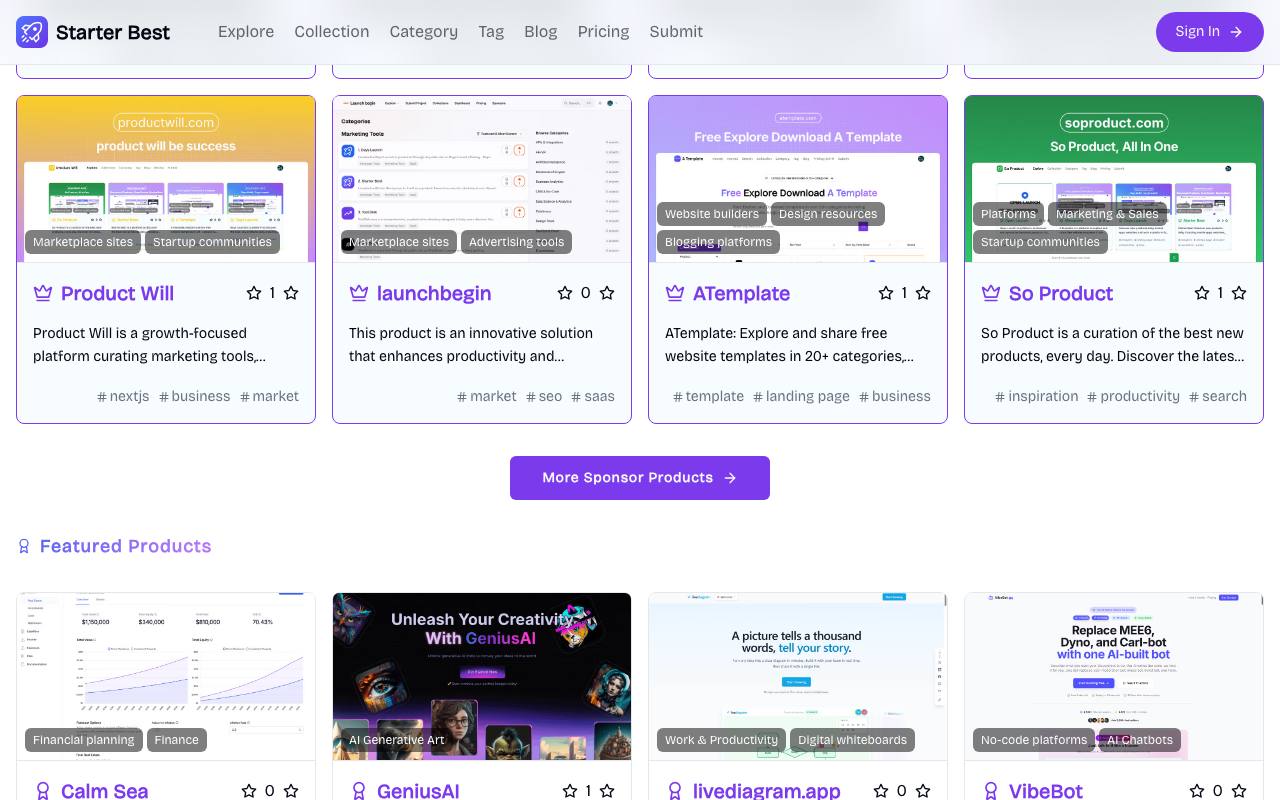Screen dimensions: 1280x800
Task: Click the award icon beside VibeBot
Action: (991, 791)
